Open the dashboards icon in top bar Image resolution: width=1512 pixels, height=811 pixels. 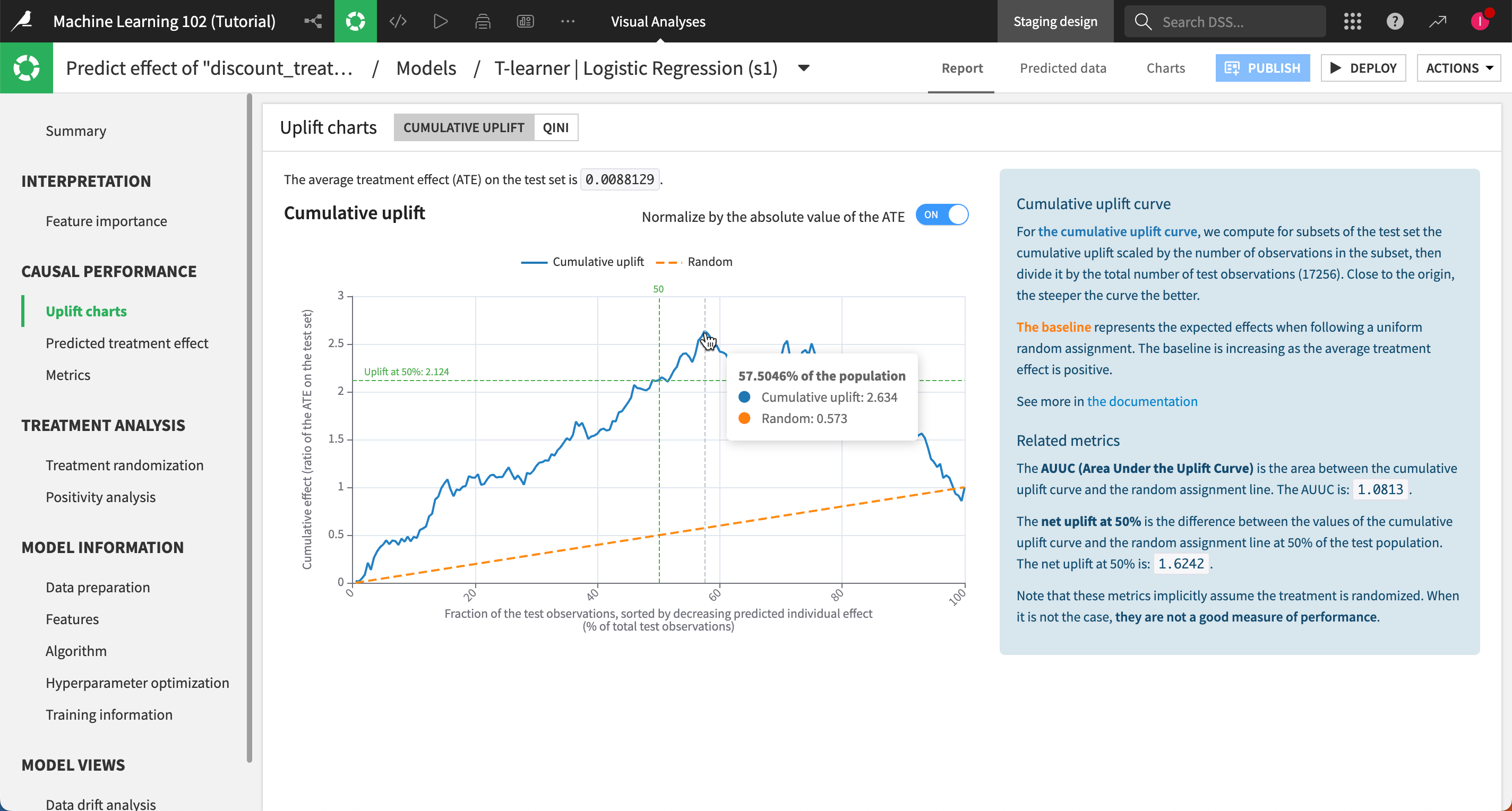(525, 21)
